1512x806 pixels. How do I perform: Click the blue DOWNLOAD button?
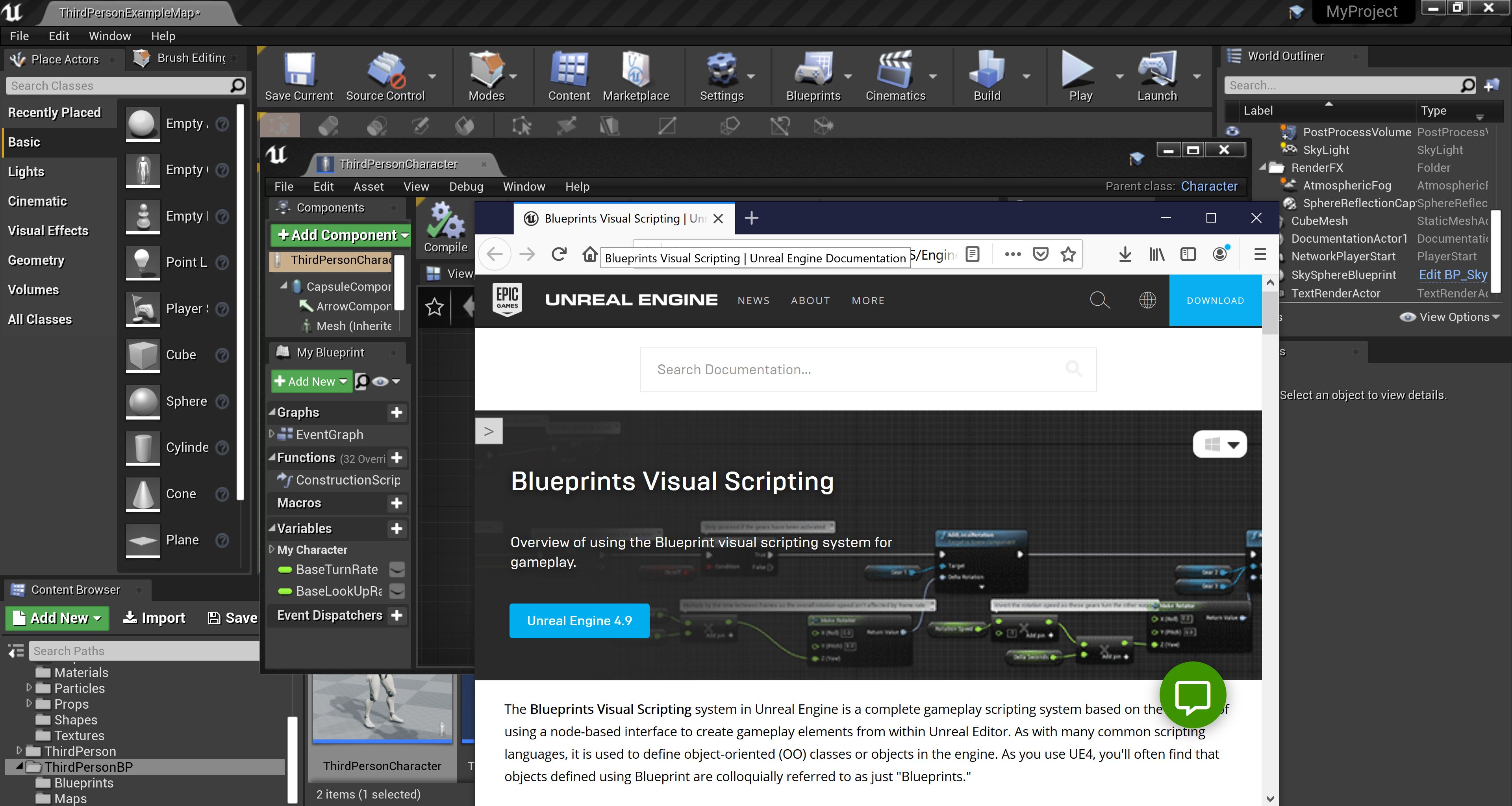pos(1215,301)
